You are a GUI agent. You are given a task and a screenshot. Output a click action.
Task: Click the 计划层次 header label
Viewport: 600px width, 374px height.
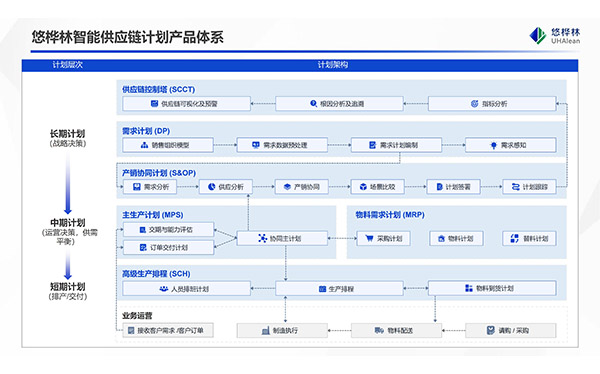pyautogui.click(x=67, y=65)
